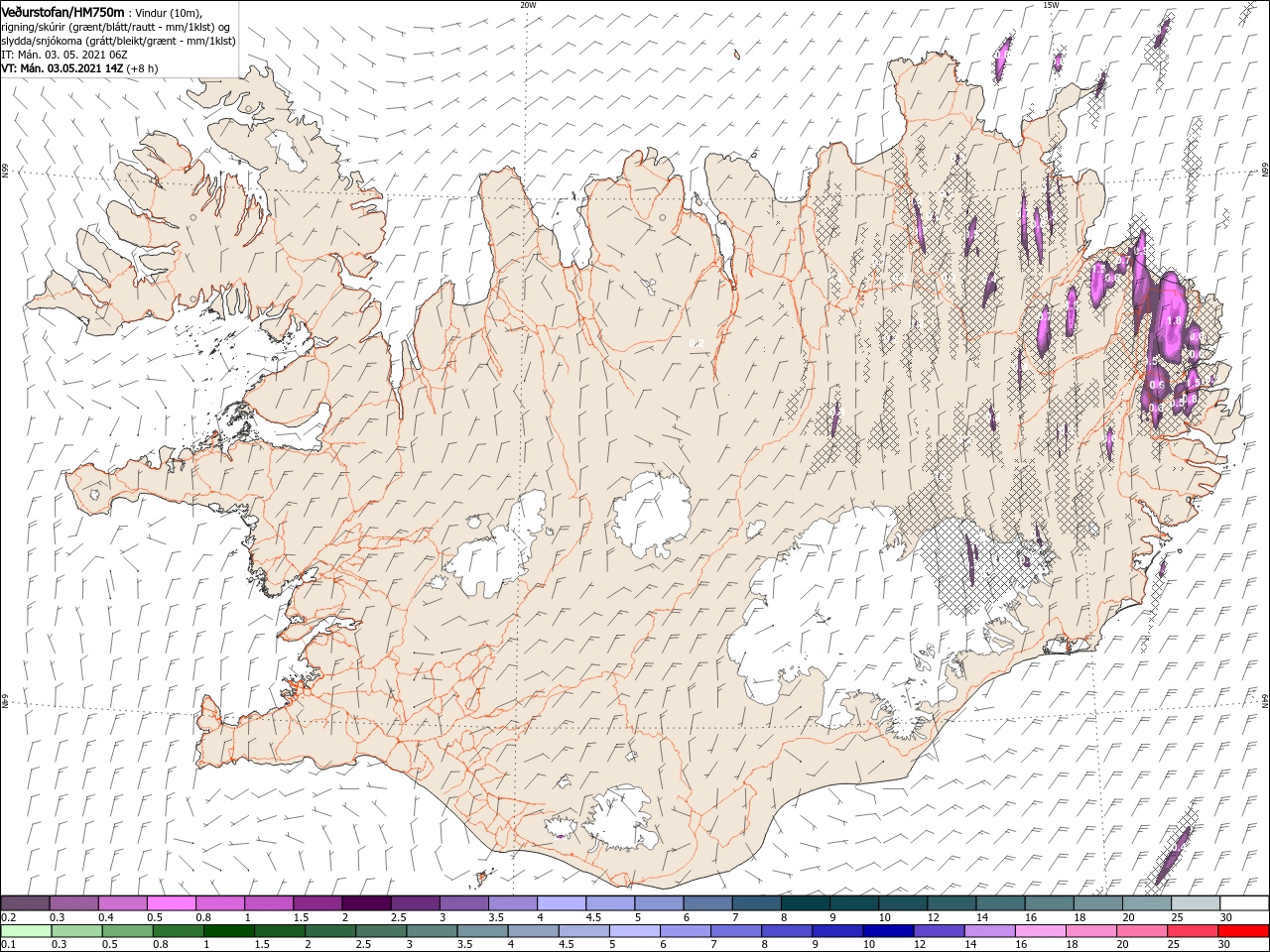Select the 'slydda/snjókoma (grátt/bleikt/grænt - mm/1klst)' line

118,41
